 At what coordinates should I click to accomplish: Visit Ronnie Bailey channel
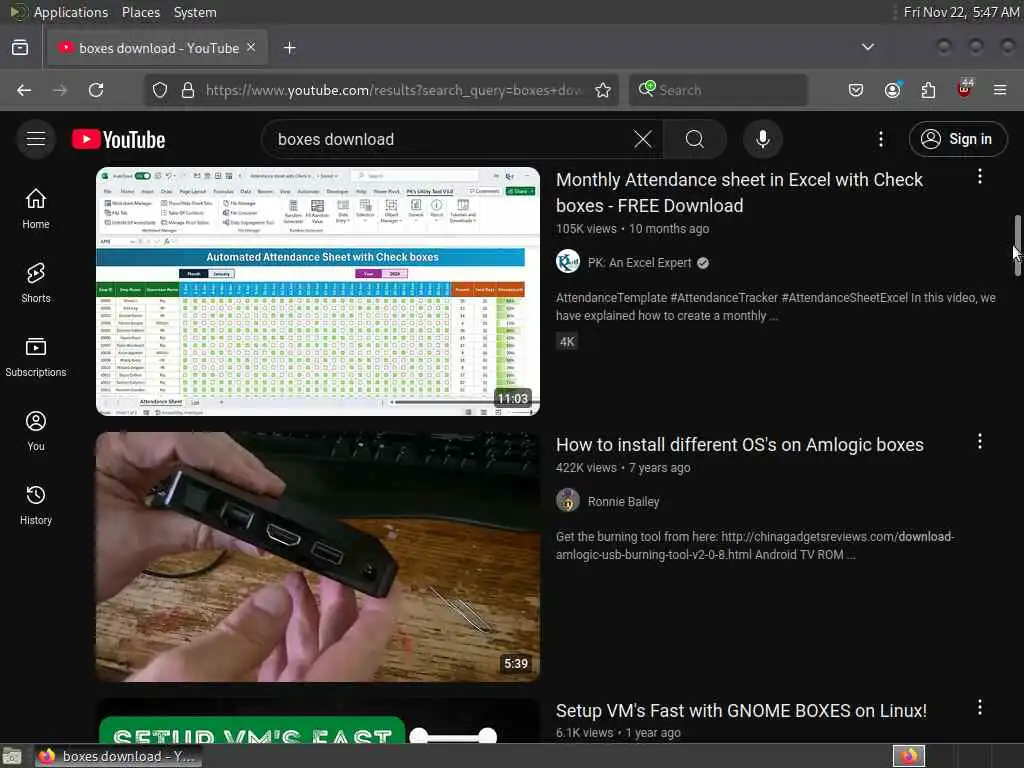click(x=623, y=502)
